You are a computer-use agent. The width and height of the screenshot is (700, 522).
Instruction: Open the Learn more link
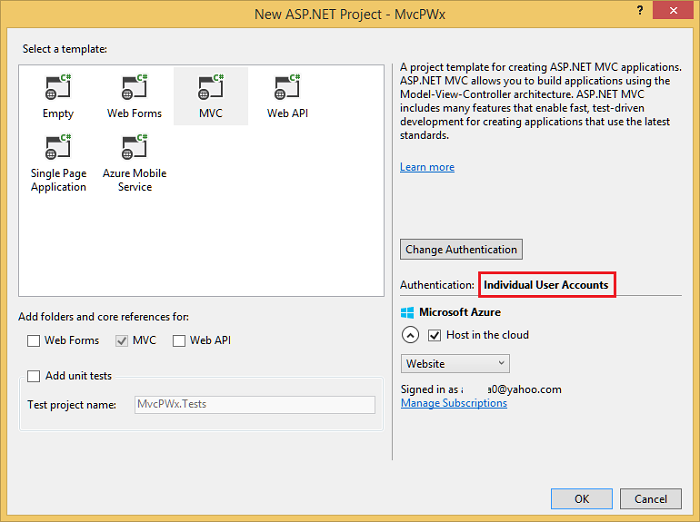click(427, 167)
